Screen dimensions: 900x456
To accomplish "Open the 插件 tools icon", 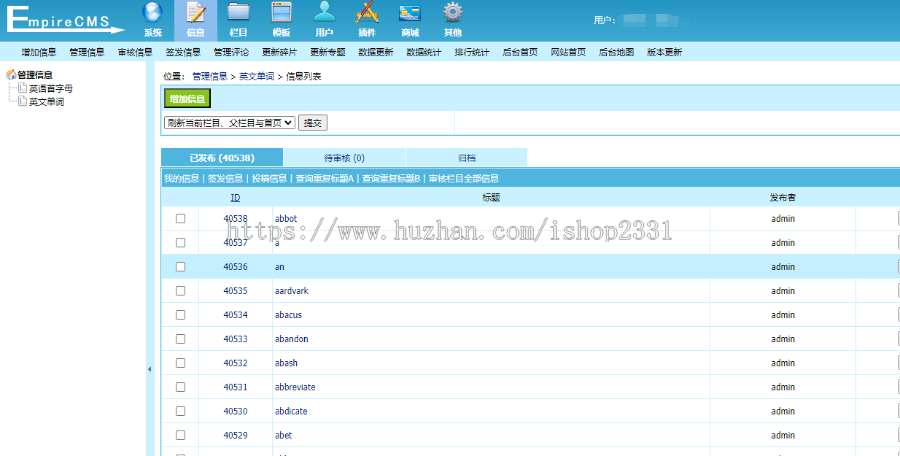I will (x=367, y=13).
